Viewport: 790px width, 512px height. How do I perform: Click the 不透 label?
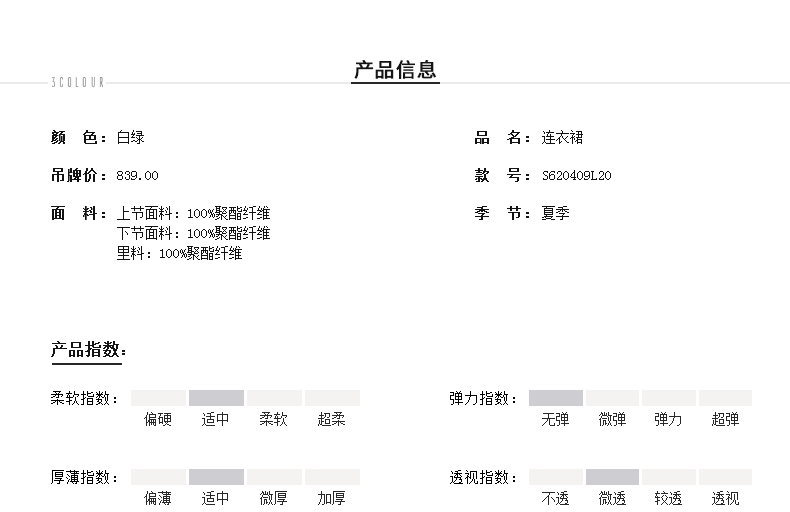point(555,498)
